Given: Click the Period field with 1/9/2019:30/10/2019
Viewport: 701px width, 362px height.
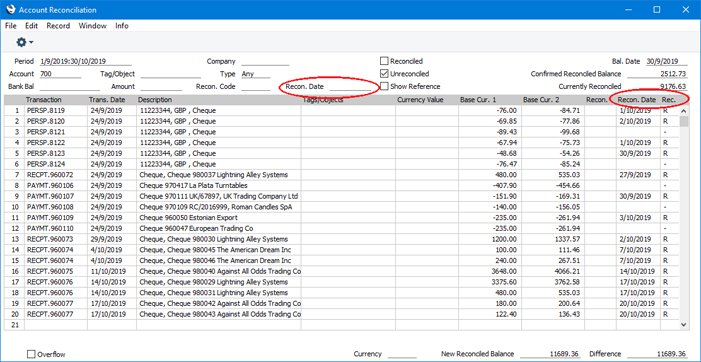Looking at the screenshot, I should pyautogui.click(x=85, y=62).
